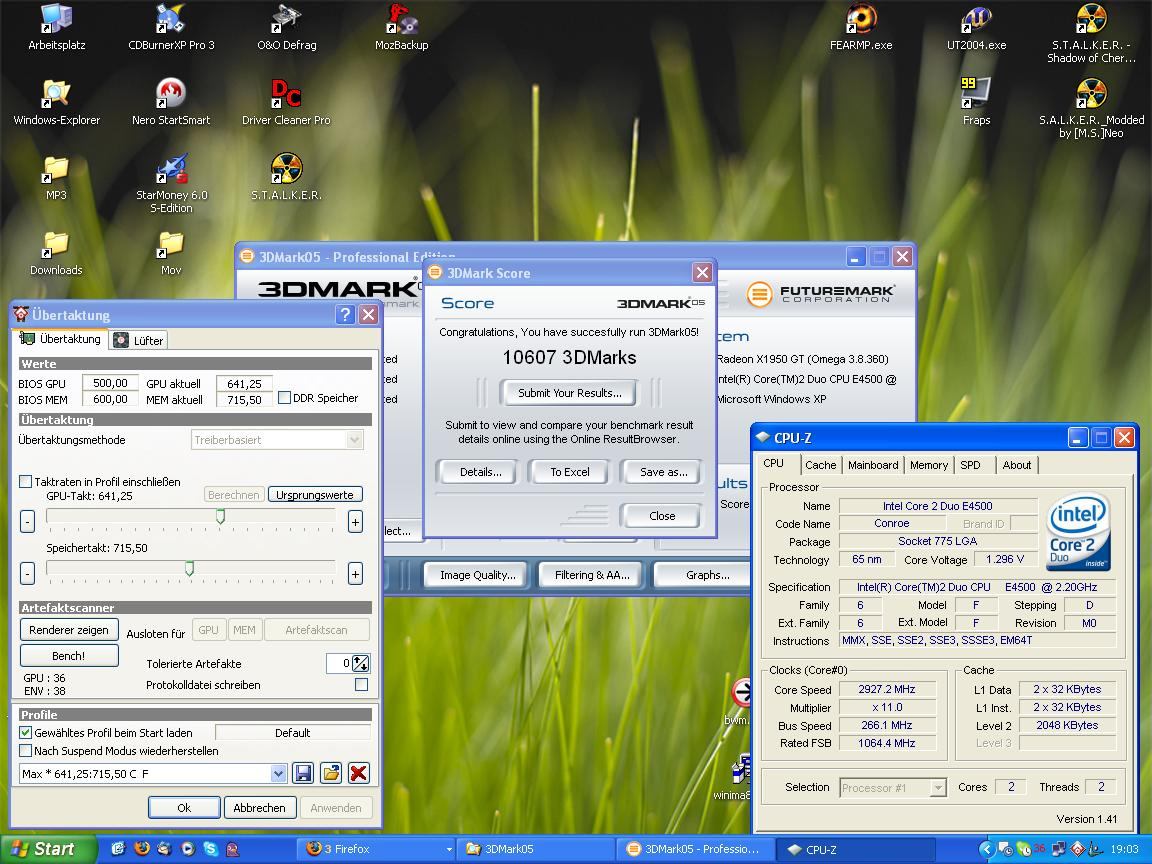Increase Speichertakt with plus button
The width and height of the screenshot is (1152, 864).
point(355,573)
